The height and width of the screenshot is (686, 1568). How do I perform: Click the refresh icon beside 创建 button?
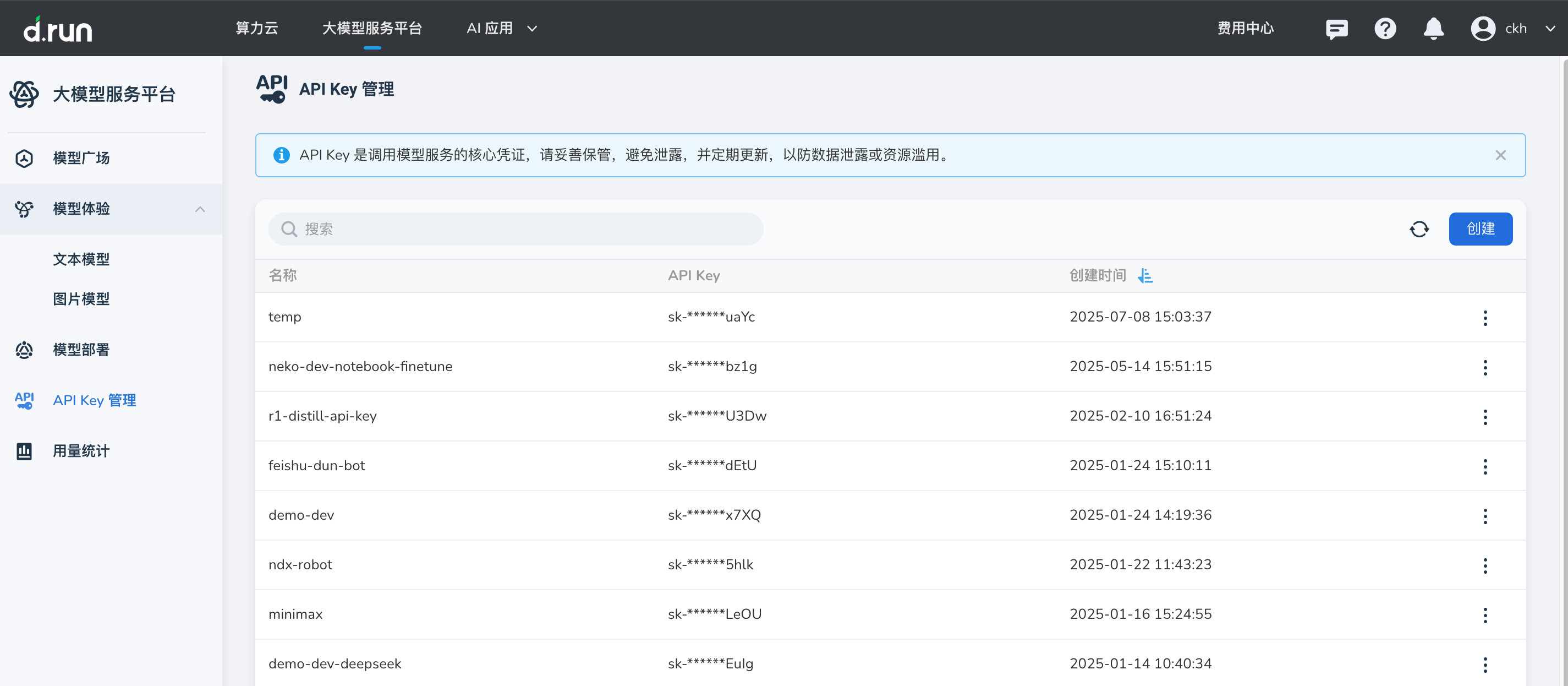tap(1419, 229)
